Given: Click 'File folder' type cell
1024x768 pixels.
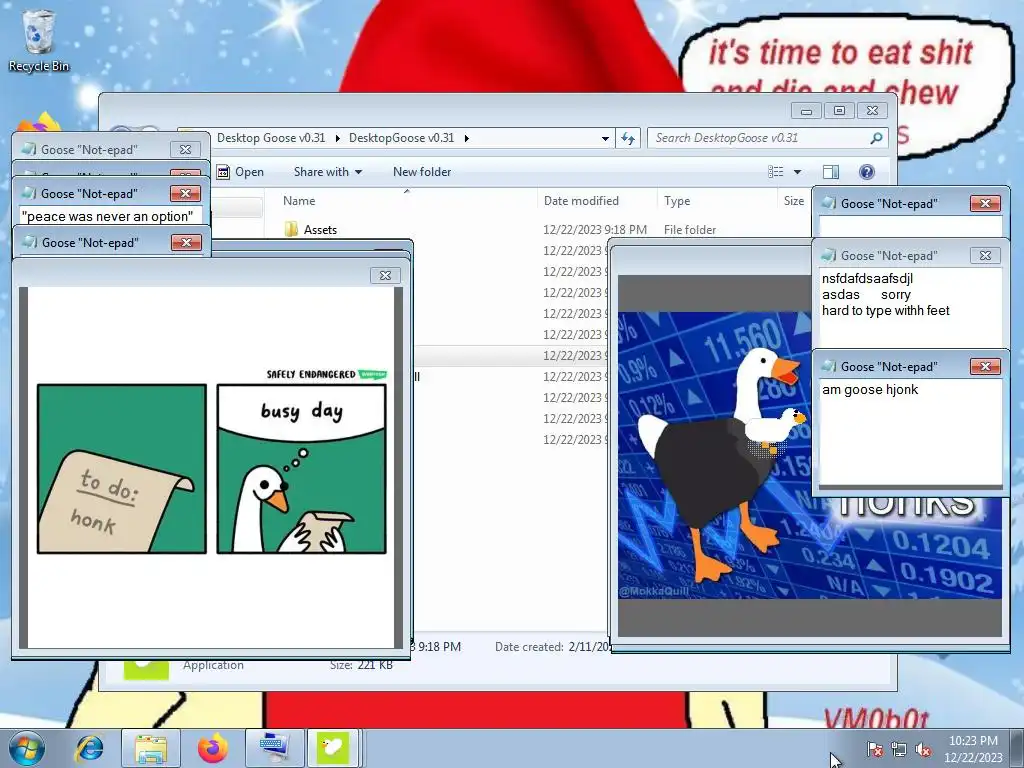Looking at the screenshot, I should point(690,230).
